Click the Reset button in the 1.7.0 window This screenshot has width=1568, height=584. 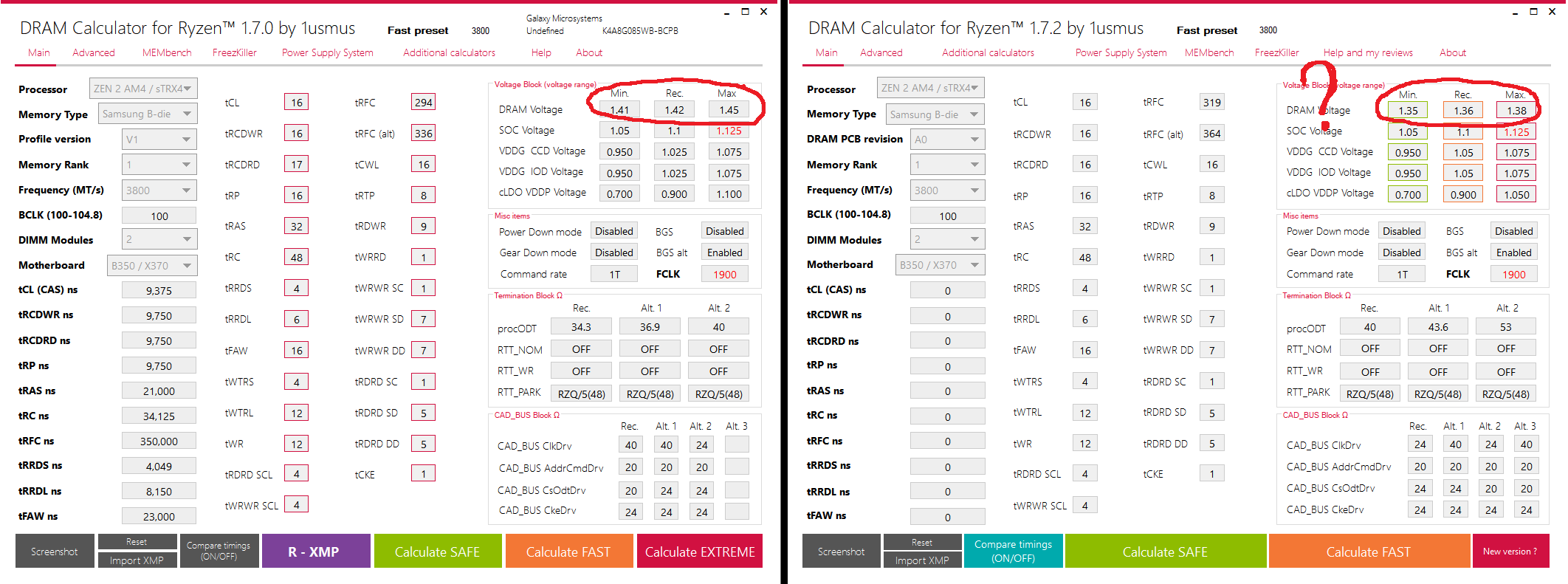[137, 542]
